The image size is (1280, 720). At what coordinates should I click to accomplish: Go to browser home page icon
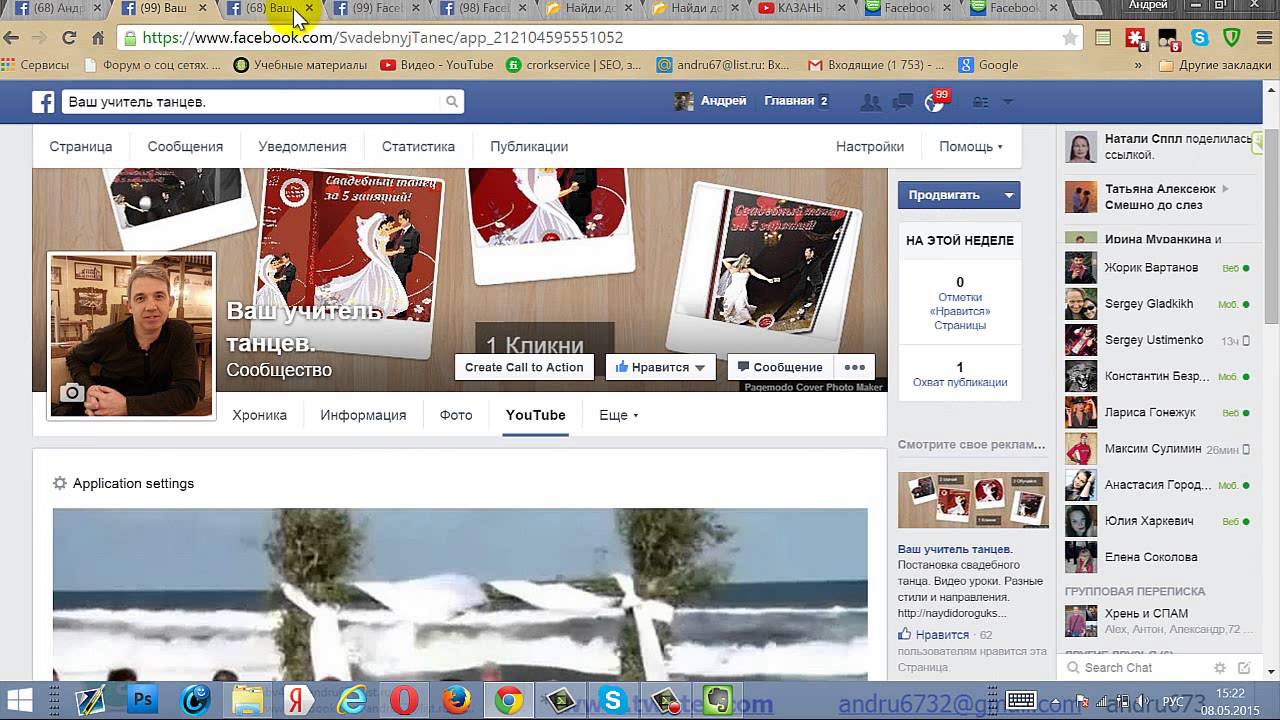(98, 38)
